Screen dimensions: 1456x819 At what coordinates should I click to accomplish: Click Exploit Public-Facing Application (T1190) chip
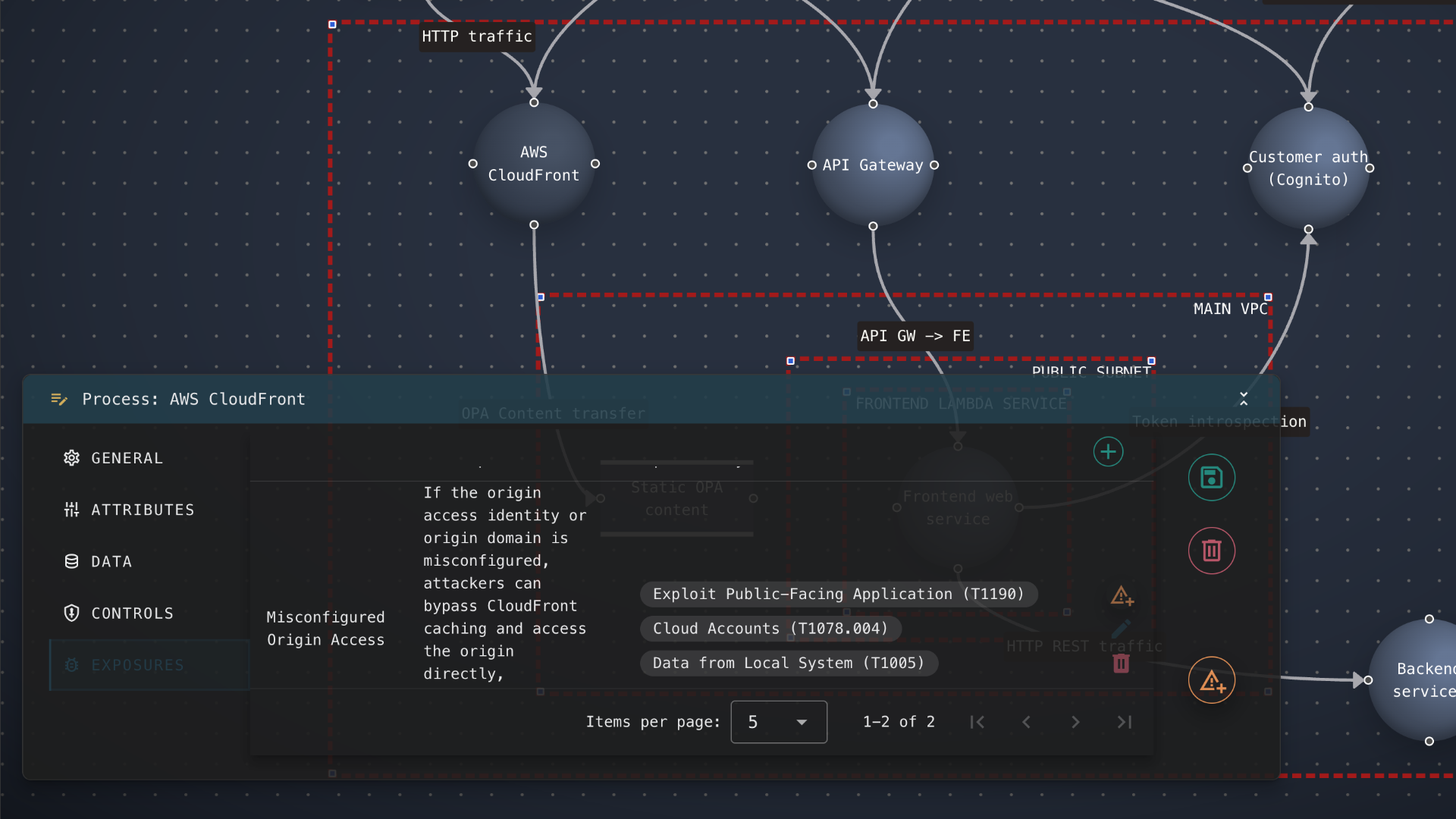point(838,594)
